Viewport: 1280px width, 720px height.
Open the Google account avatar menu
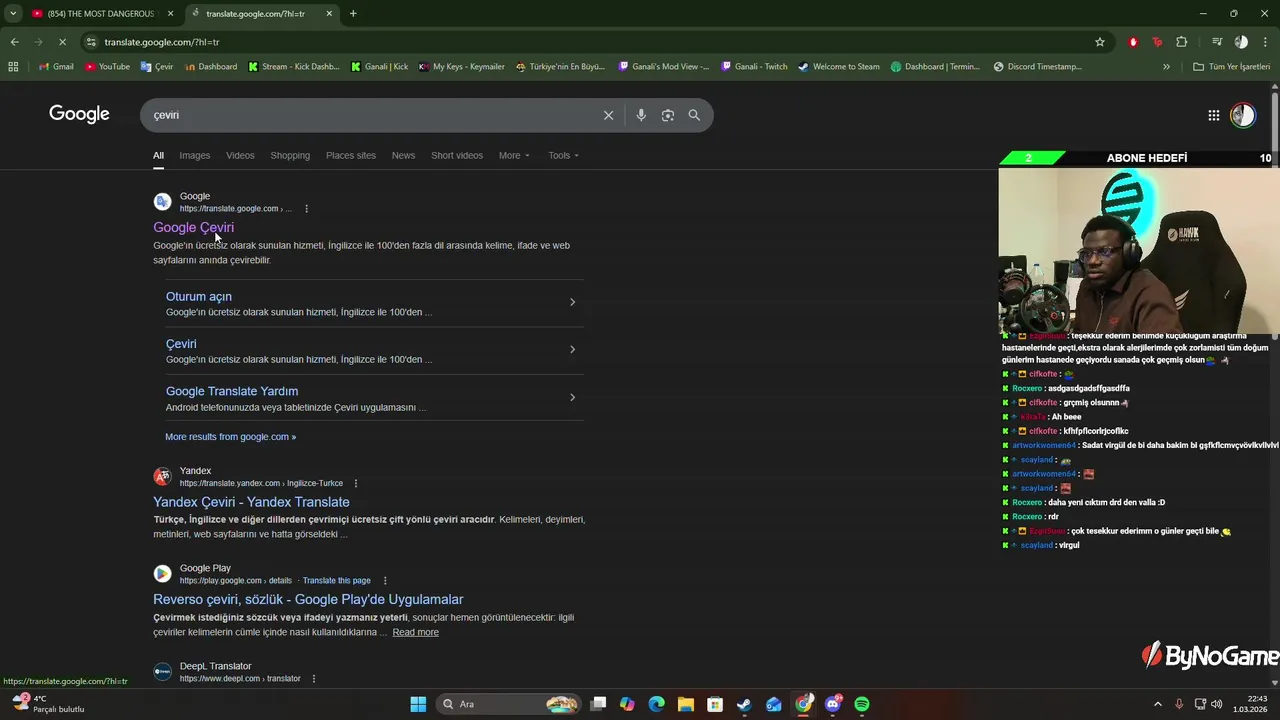coord(1242,115)
